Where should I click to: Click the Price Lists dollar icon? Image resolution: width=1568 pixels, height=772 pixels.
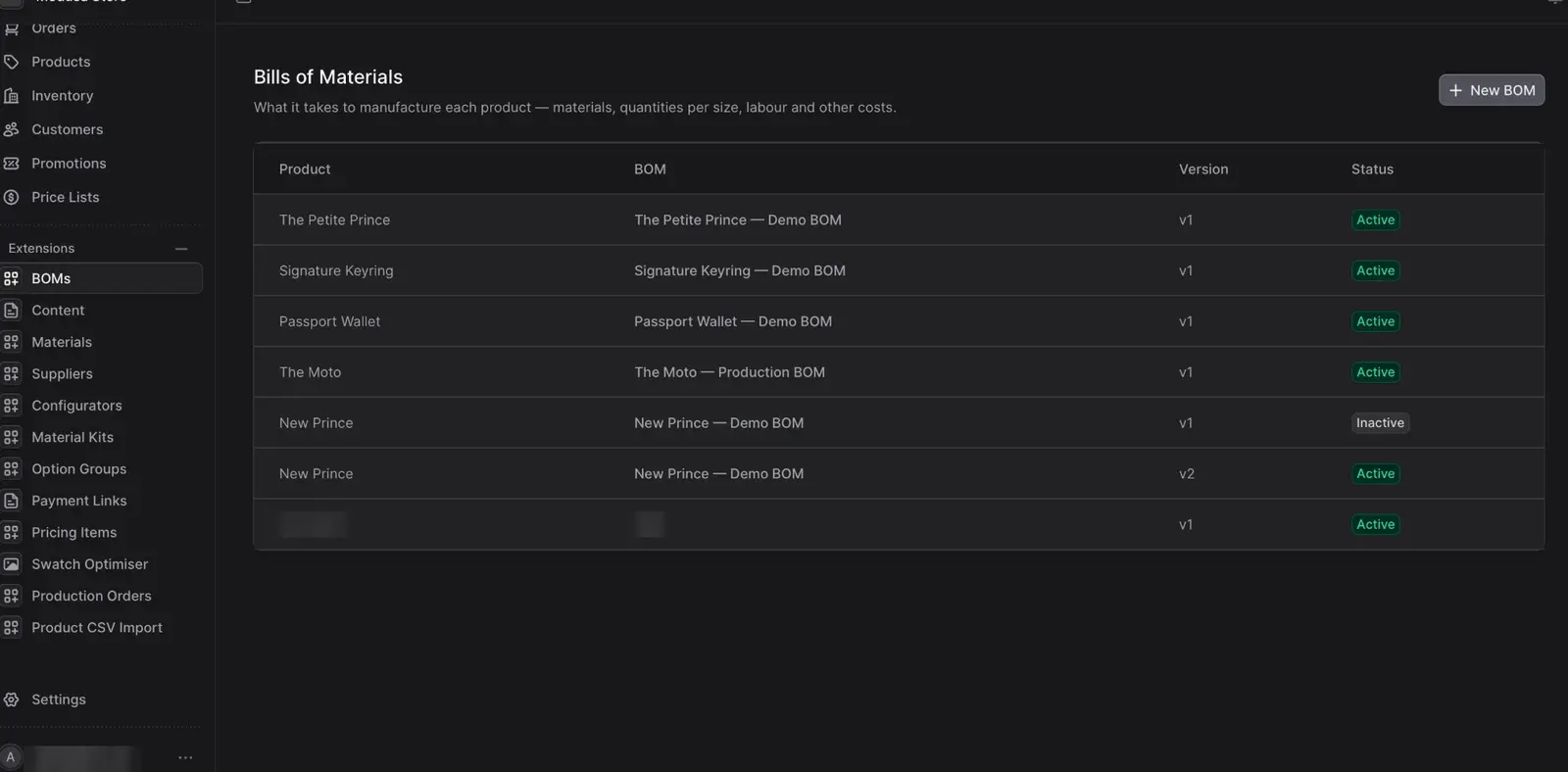11,197
